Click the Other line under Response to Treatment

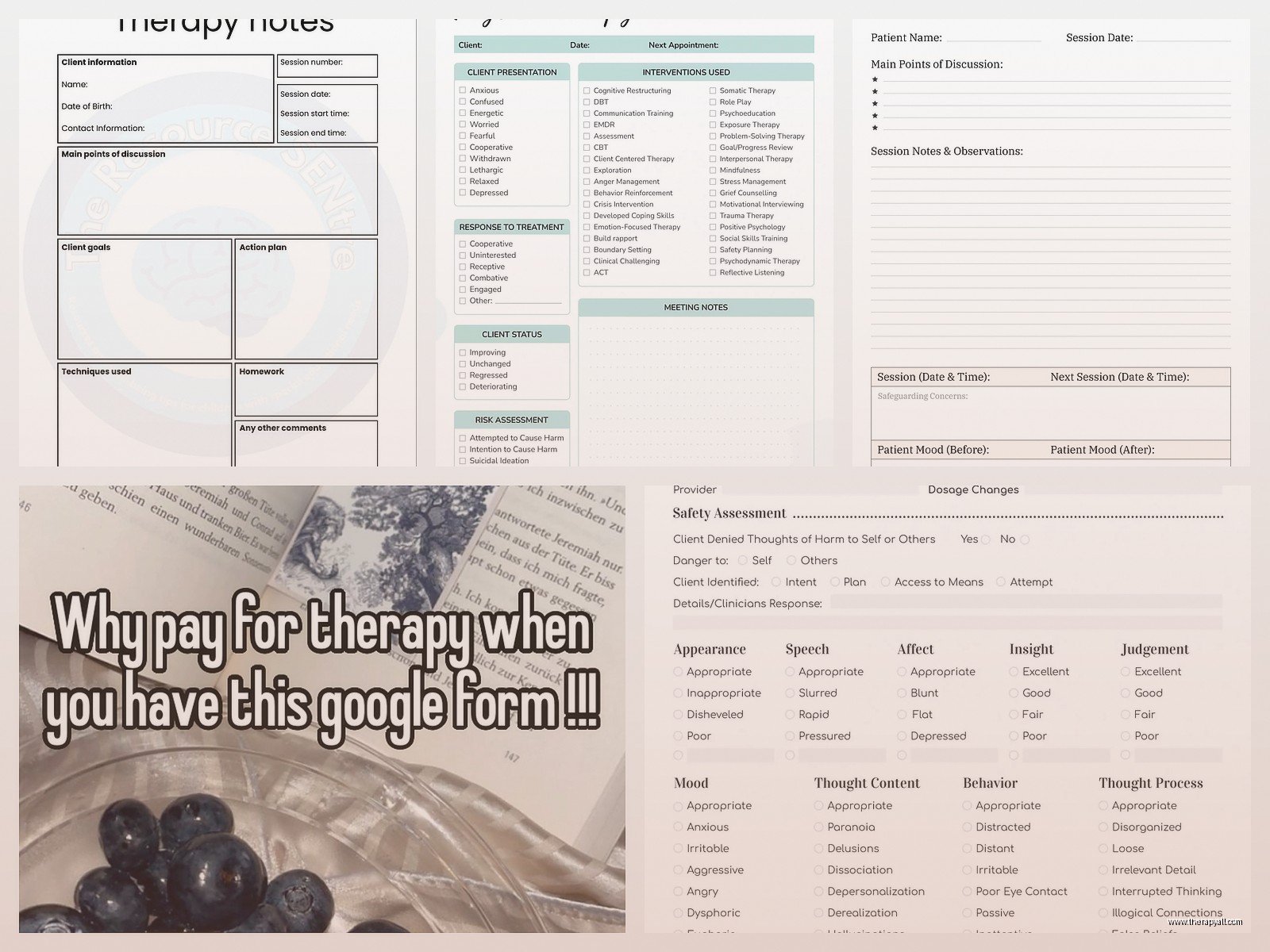tap(529, 301)
